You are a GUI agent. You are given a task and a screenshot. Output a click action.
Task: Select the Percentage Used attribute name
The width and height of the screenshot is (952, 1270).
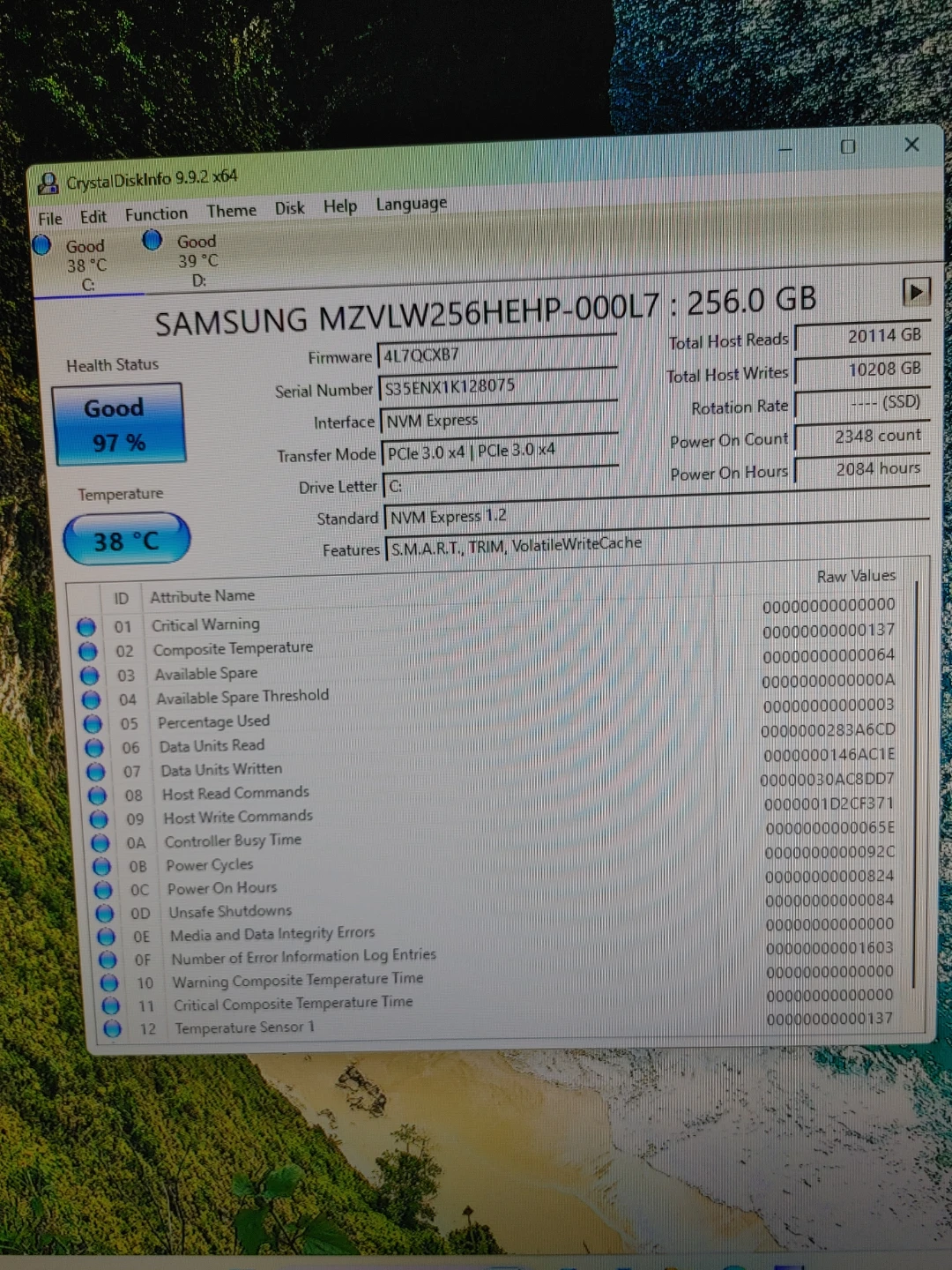(213, 721)
